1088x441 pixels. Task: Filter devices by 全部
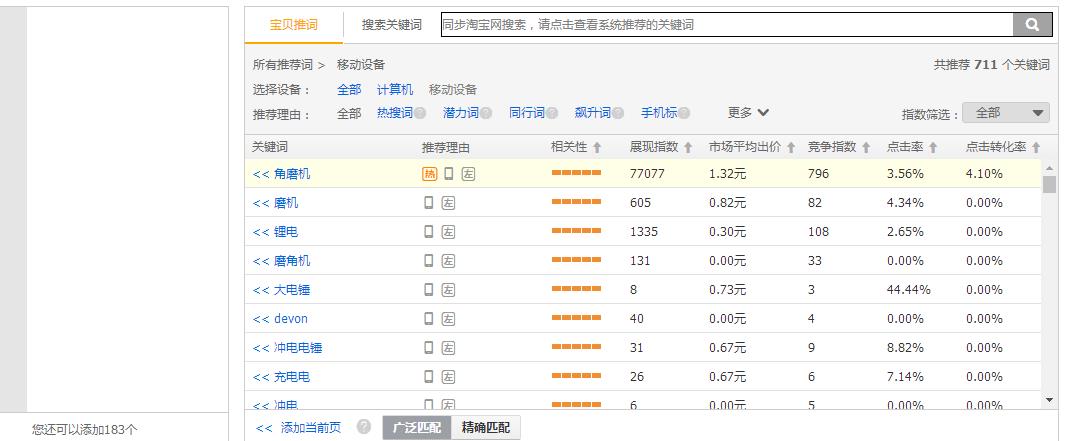(x=349, y=89)
